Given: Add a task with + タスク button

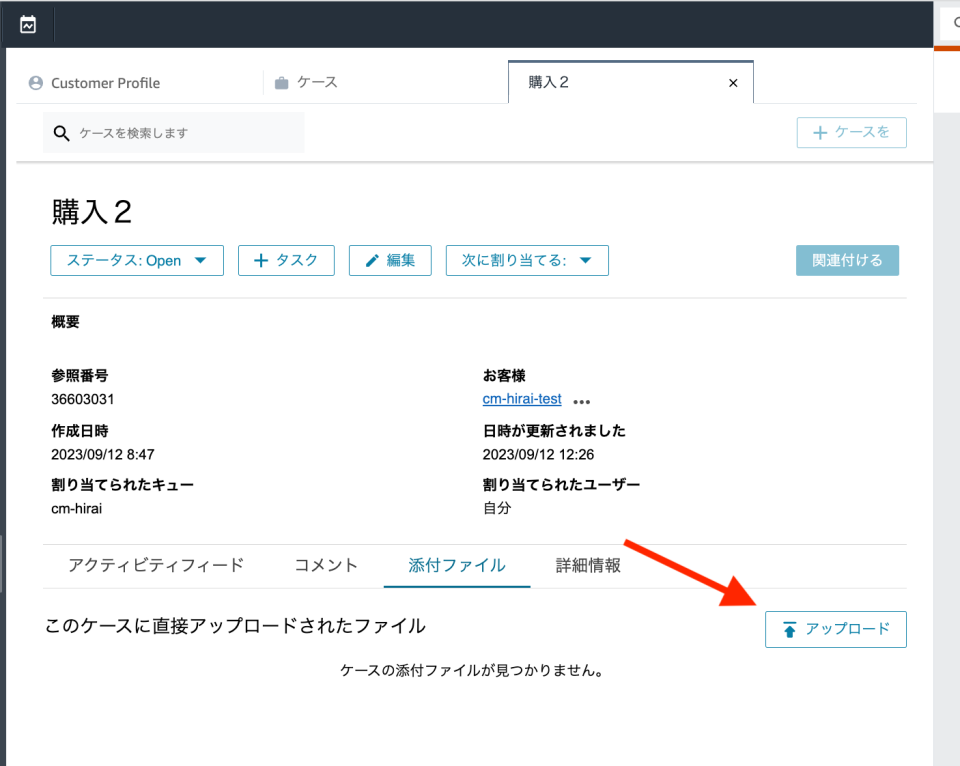Looking at the screenshot, I should pyautogui.click(x=287, y=261).
